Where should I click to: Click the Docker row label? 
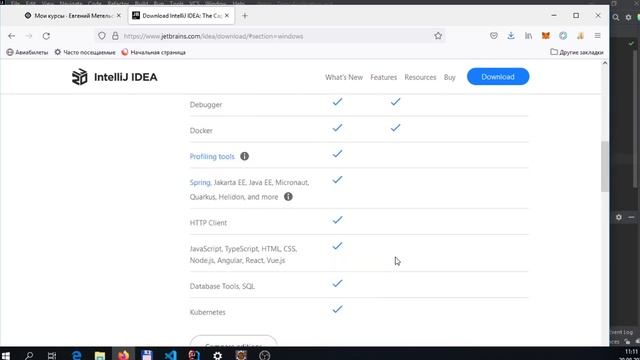point(201,131)
